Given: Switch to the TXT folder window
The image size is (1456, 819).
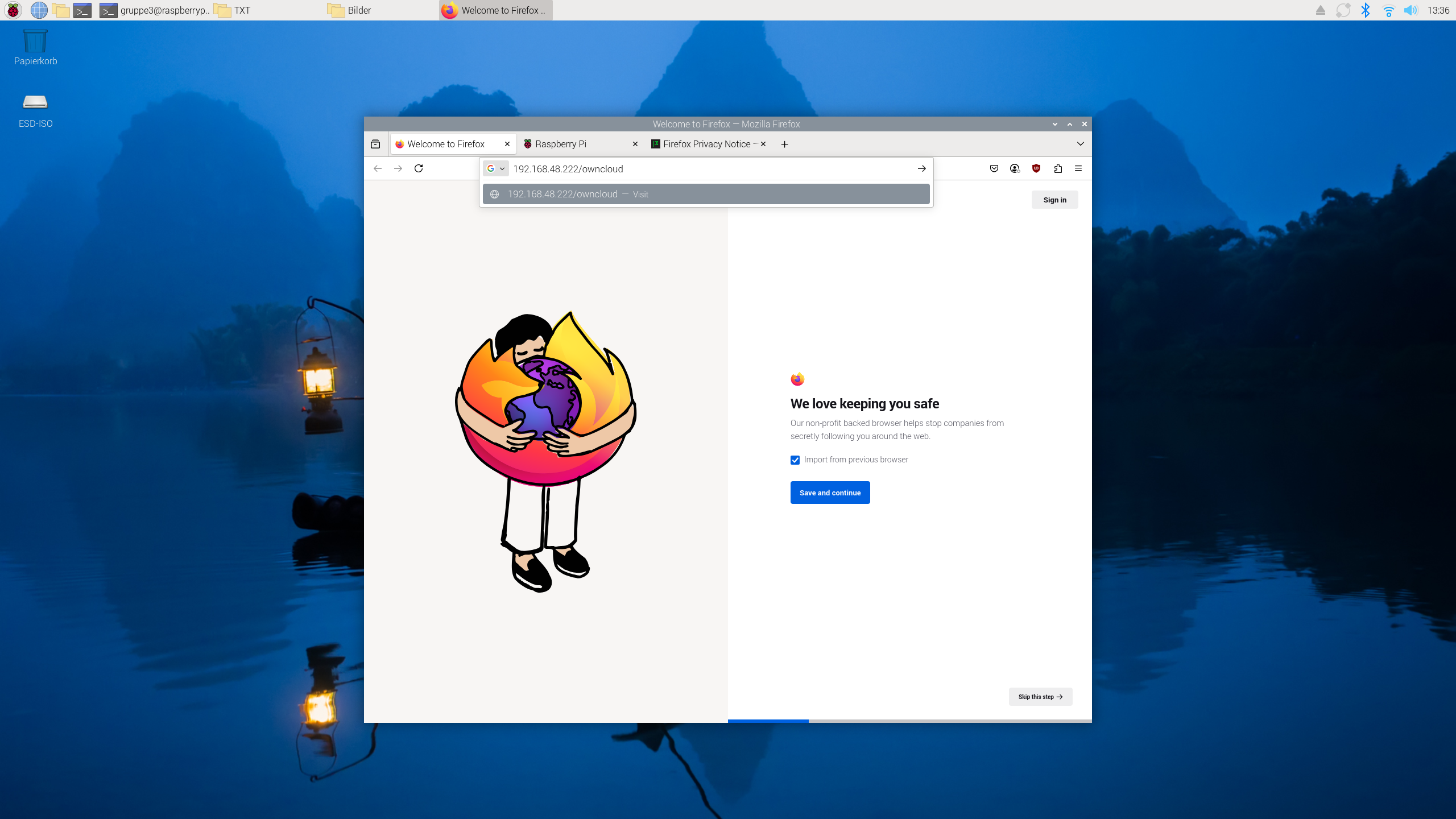Looking at the screenshot, I should [x=268, y=10].
